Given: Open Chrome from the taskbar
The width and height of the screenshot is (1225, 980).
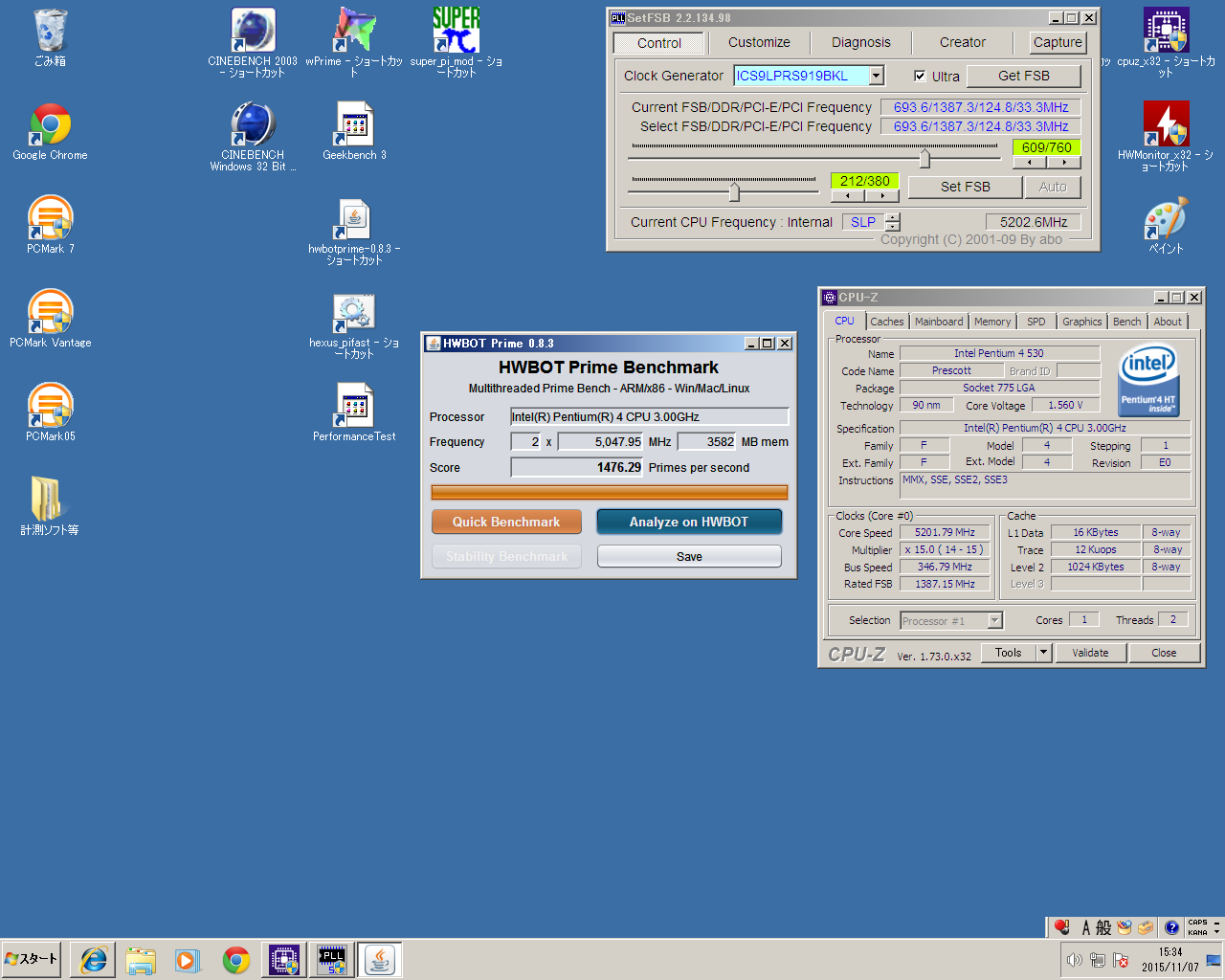Looking at the screenshot, I should 236,959.
